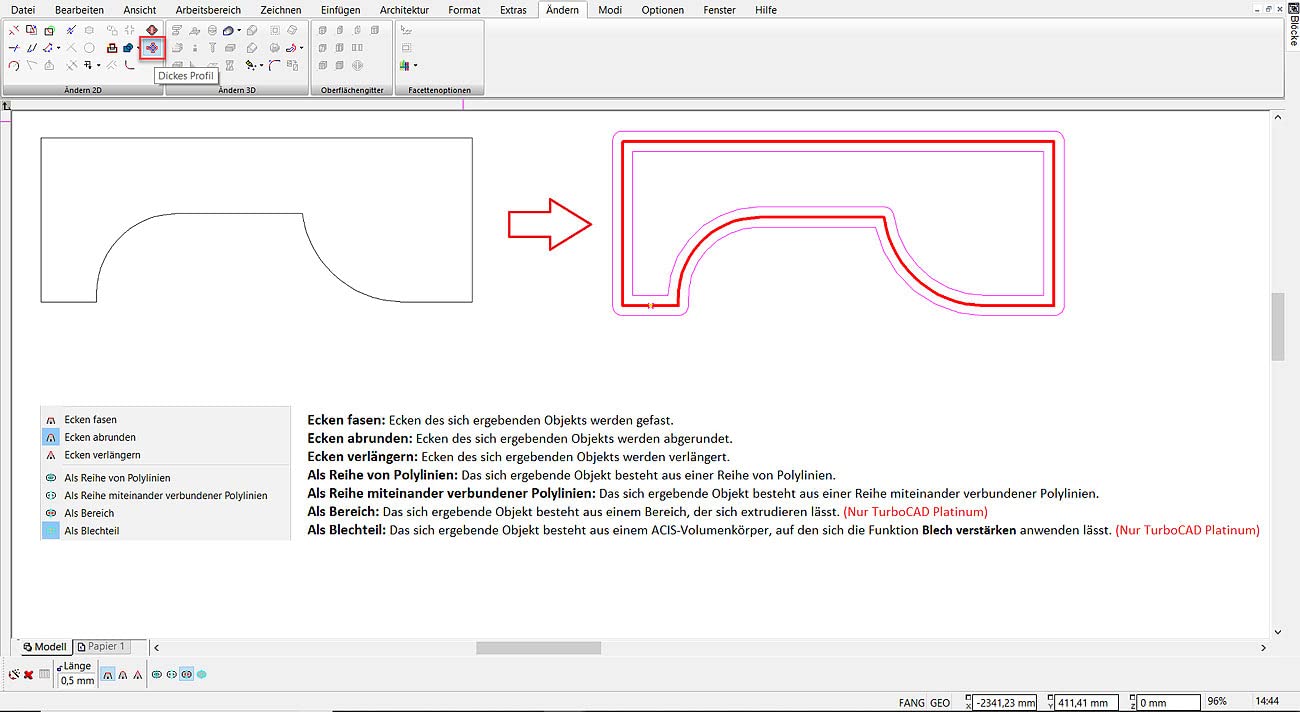Open the Bearbeiten tab
The width and height of the screenshot is (1300, 712).
[79, 10]
